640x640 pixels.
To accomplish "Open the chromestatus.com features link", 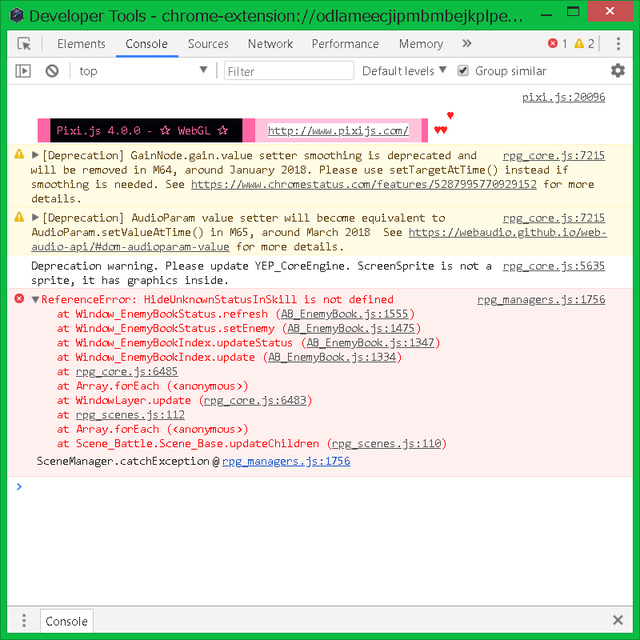I will (364, 184).
